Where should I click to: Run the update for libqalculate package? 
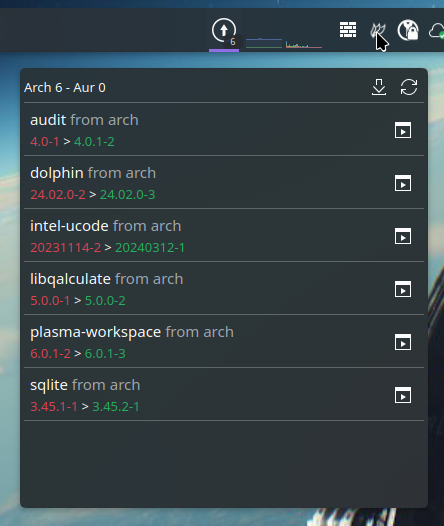403,289
